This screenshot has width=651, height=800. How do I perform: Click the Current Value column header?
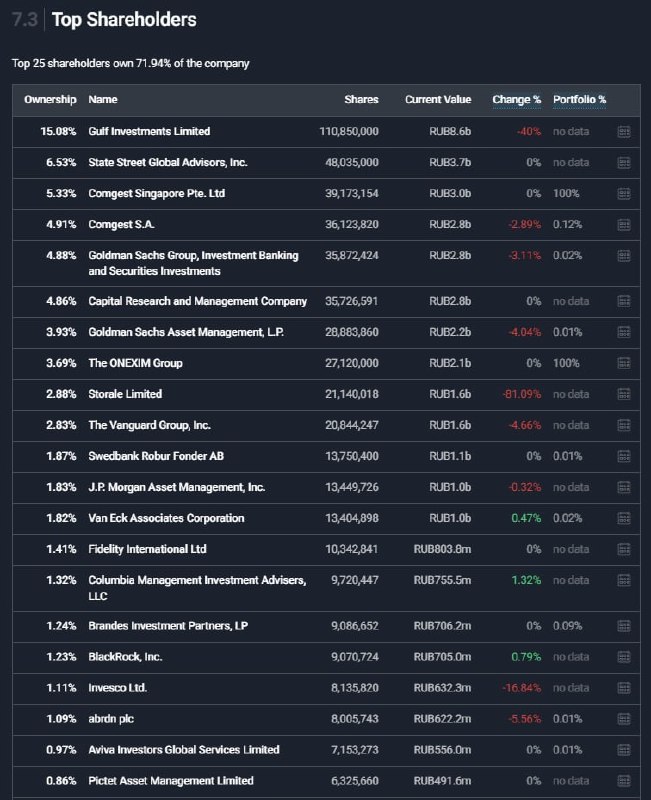[x=438, y=99]
